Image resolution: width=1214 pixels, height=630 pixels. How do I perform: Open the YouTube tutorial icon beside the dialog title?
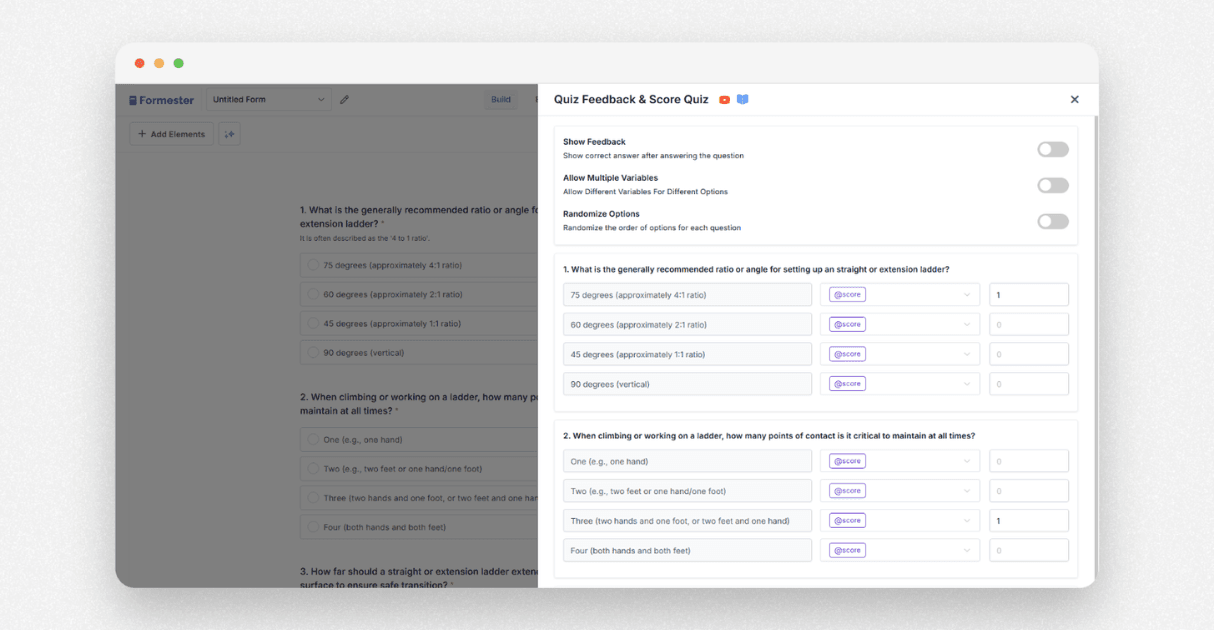[724, 99]
